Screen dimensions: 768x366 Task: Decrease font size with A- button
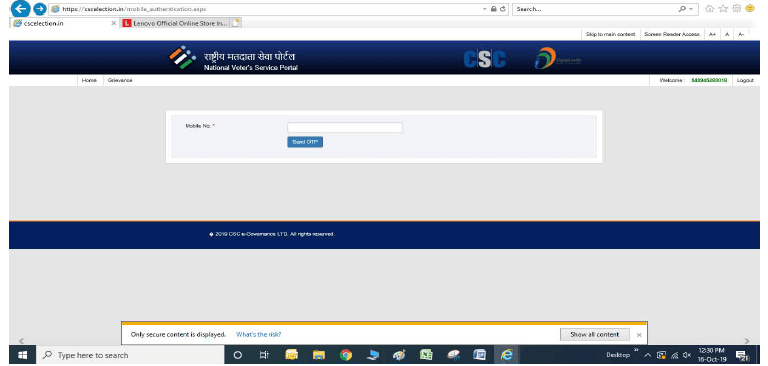[x=741, y=34]
